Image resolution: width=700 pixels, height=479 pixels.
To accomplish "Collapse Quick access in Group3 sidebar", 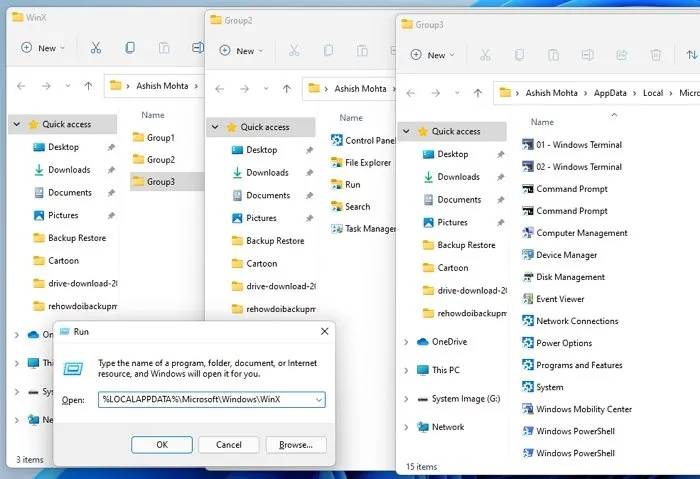I will 406,132.
